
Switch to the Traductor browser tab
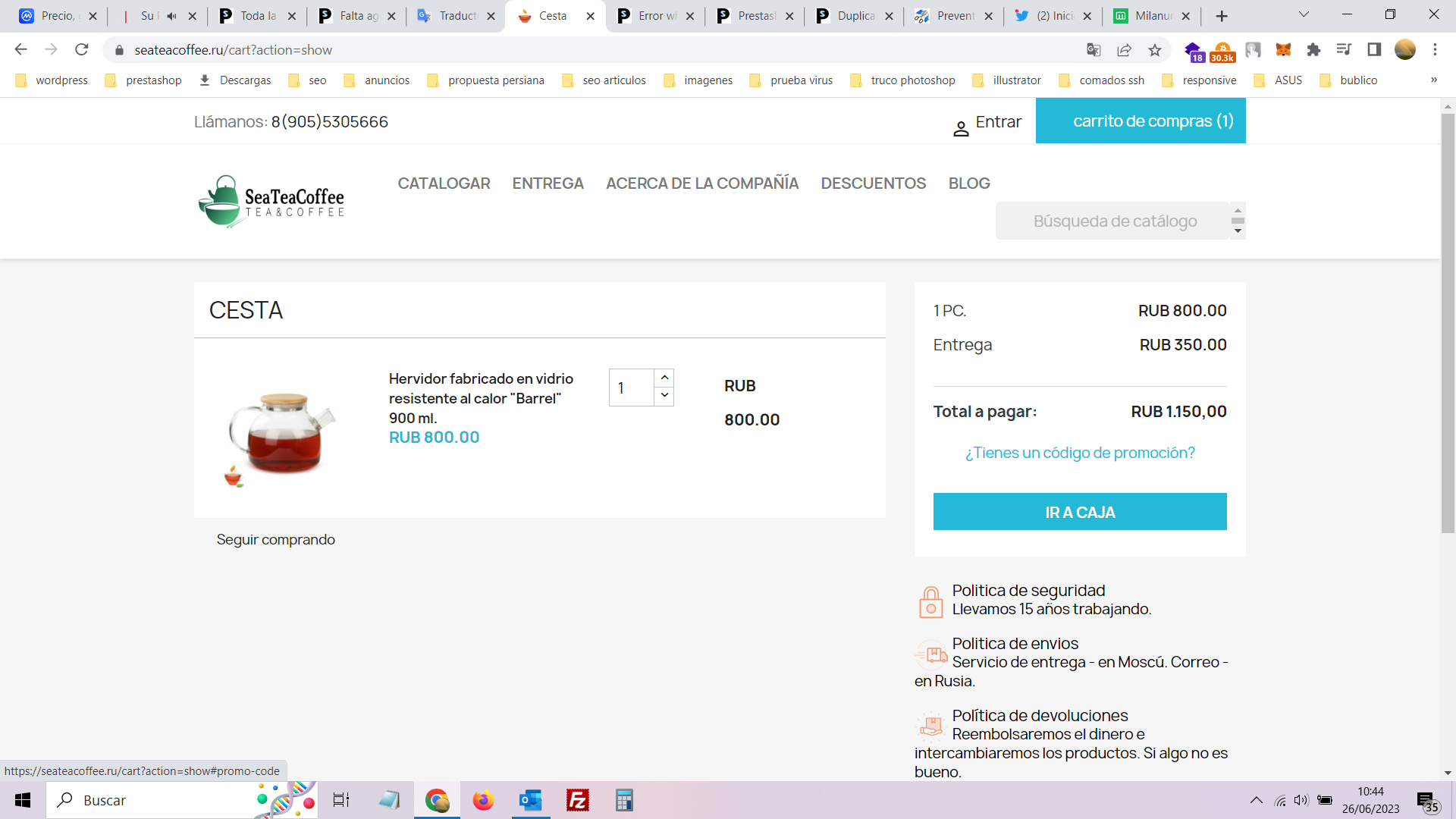[x=455, y=16]
